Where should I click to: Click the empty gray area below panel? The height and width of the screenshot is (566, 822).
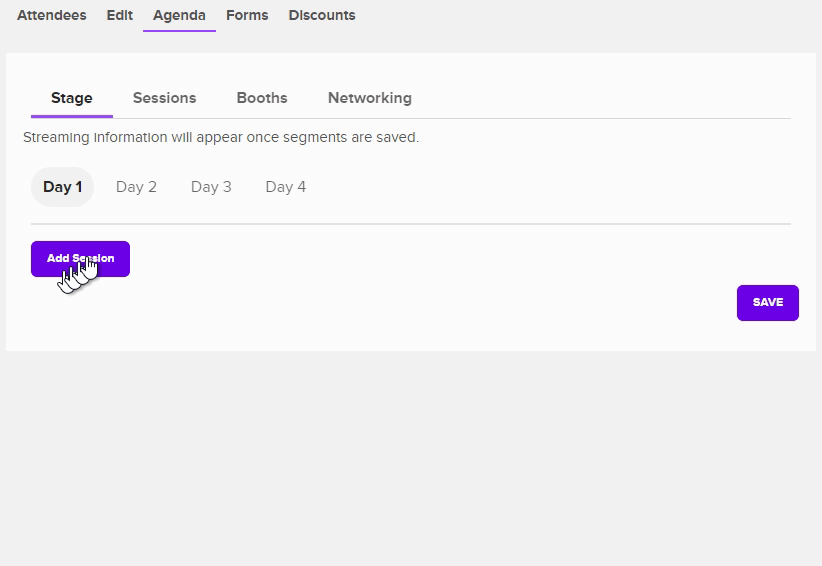(410, 460)
